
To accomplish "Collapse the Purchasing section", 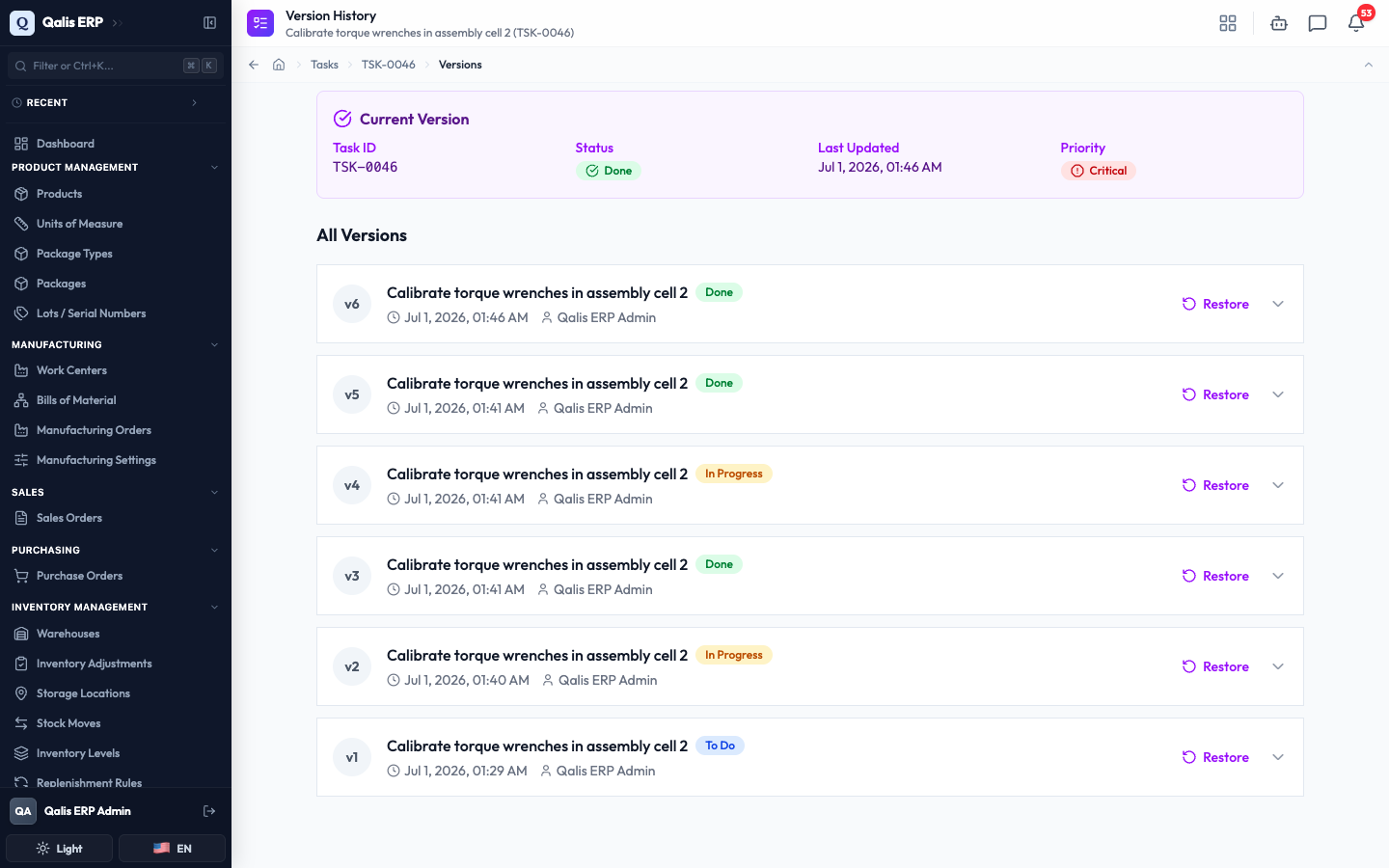I will [214, 550].
